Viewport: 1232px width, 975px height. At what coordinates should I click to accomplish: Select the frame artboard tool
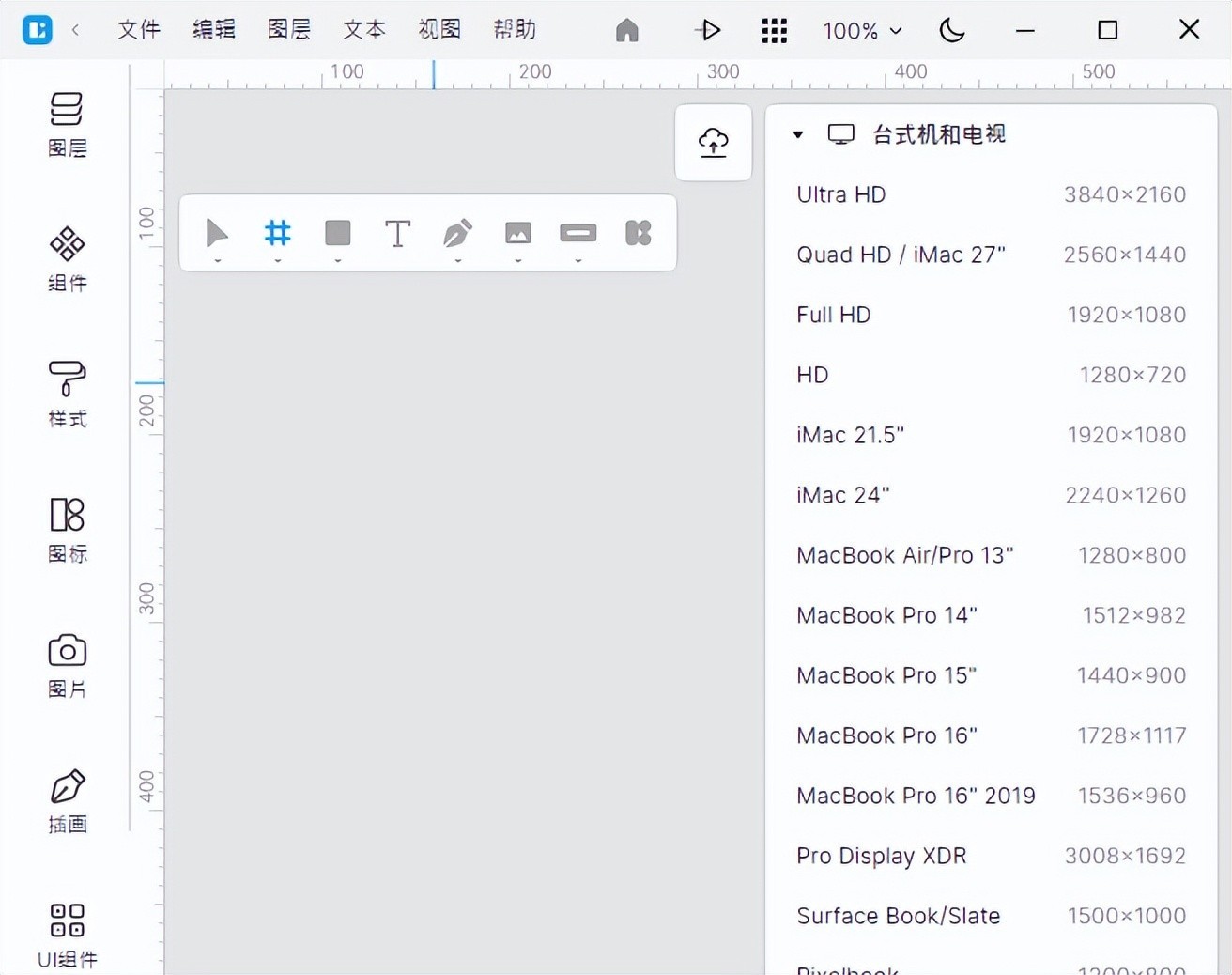278,232
